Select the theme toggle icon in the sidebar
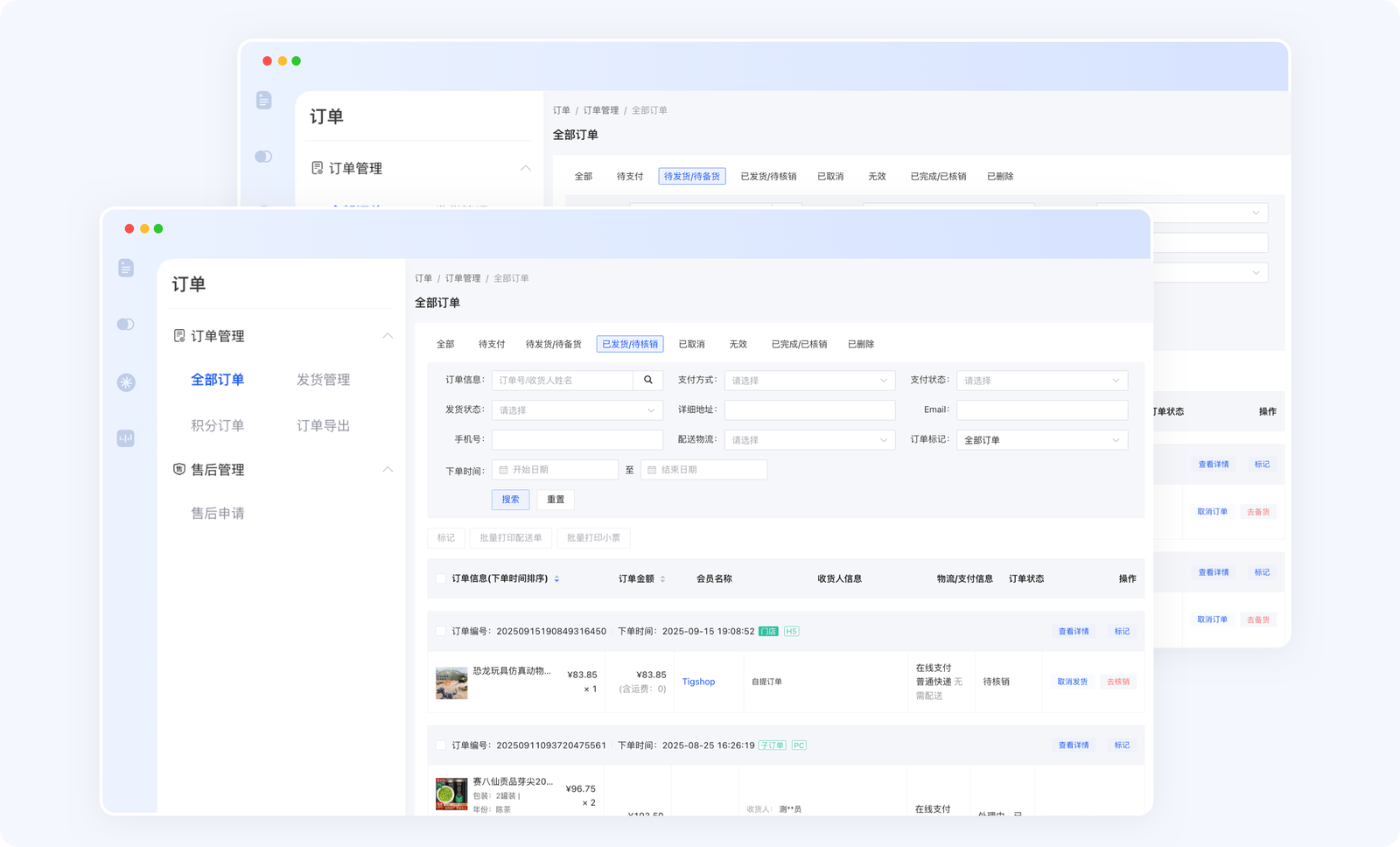 point(126,324)
